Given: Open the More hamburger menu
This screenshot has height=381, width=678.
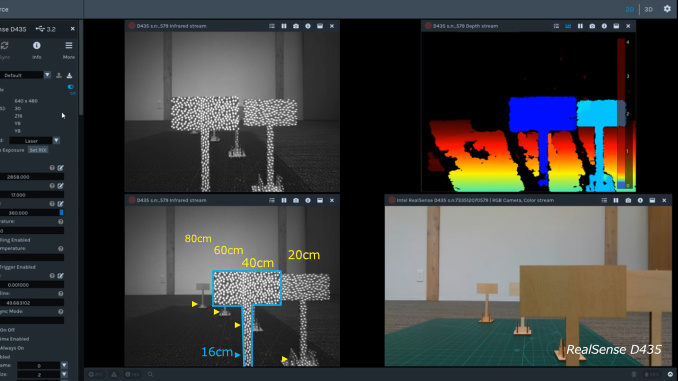Looking at the screenshot, I should (x=69, y=45).
